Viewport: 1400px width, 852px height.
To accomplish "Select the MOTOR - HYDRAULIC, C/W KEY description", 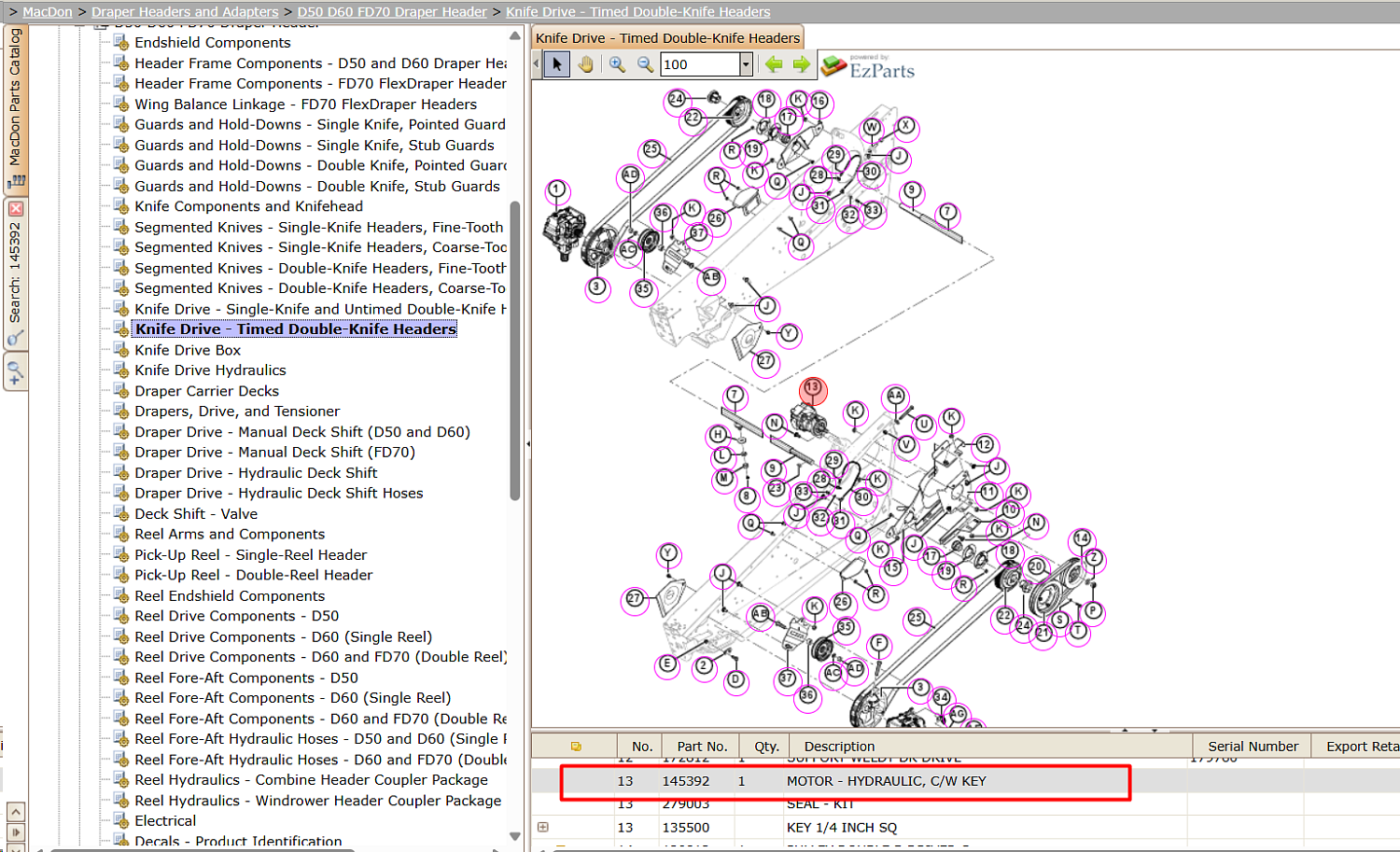I will tap(887, 781).
